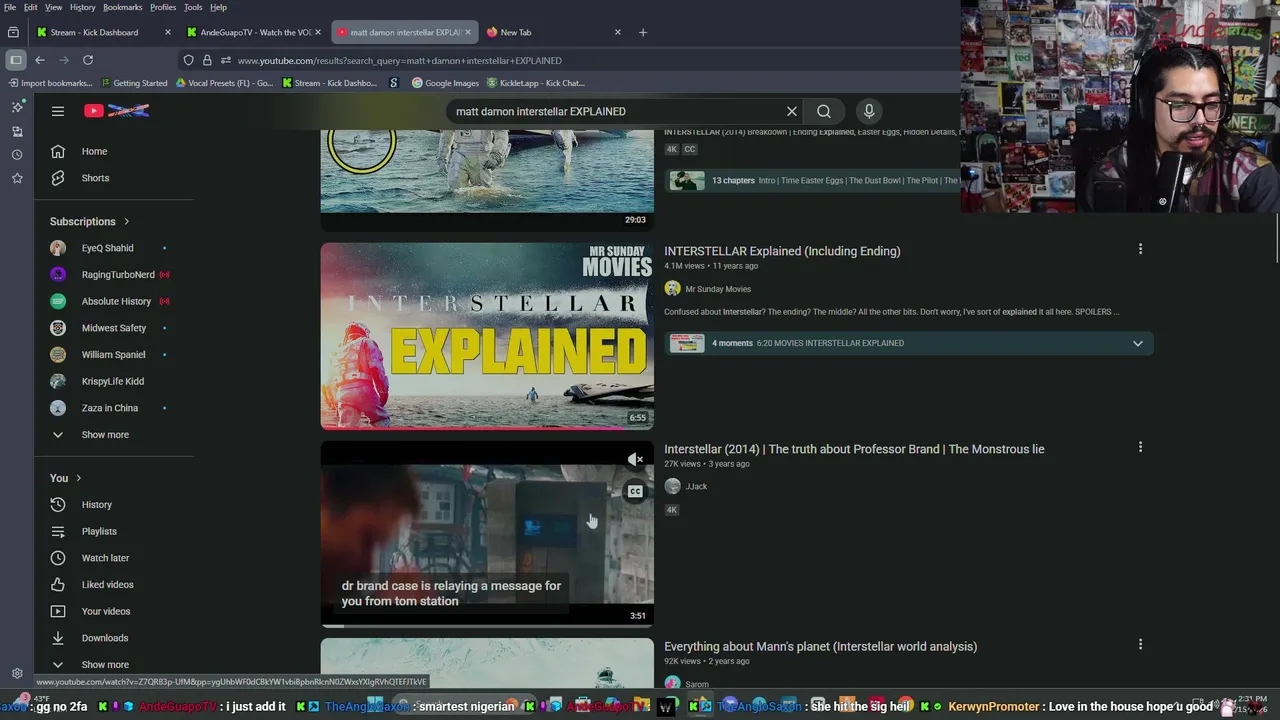Viewport: 1280px width, 720px height.
Task: Switch to the New Tab tab
Action: point(552,32)
